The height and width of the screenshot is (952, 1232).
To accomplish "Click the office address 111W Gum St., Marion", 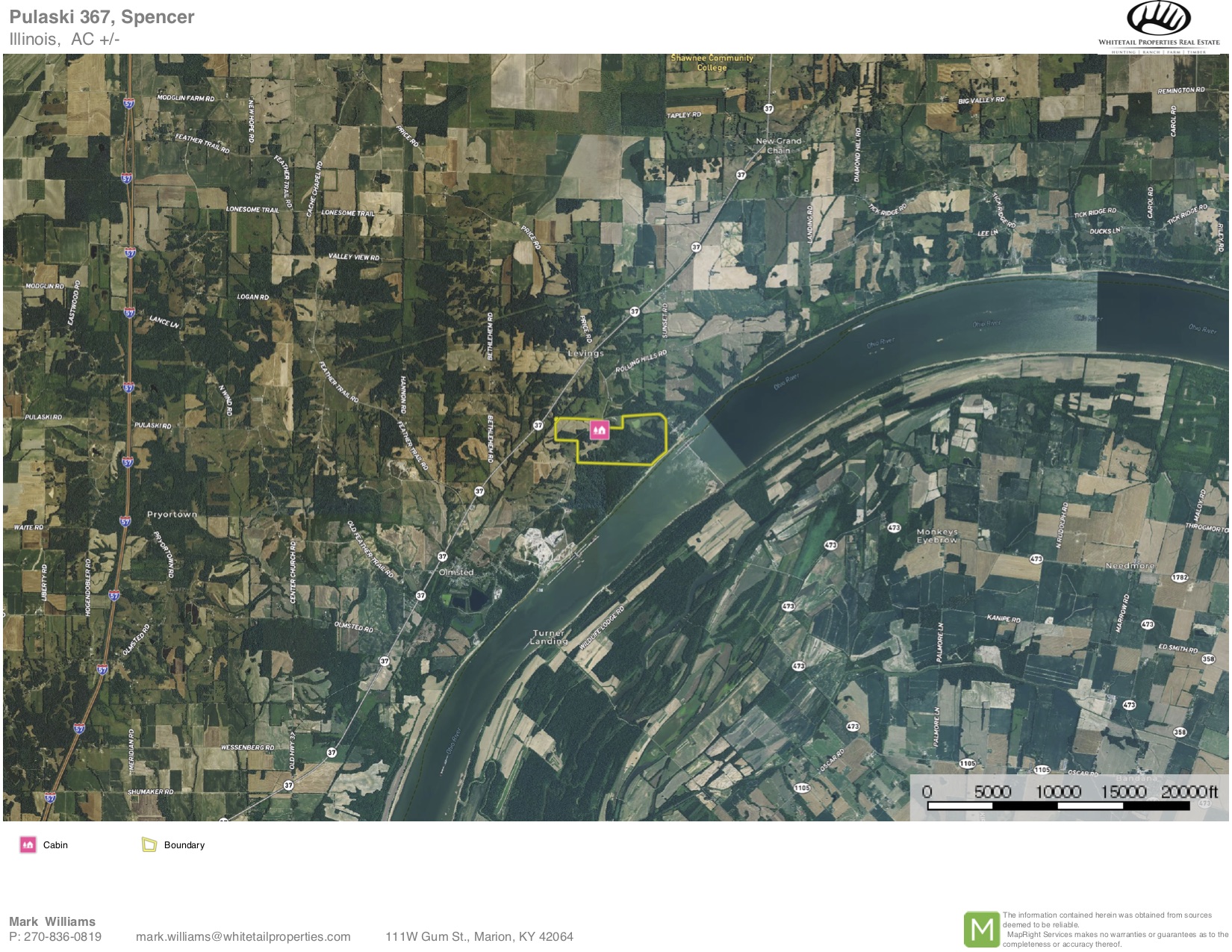I will 479,936.
